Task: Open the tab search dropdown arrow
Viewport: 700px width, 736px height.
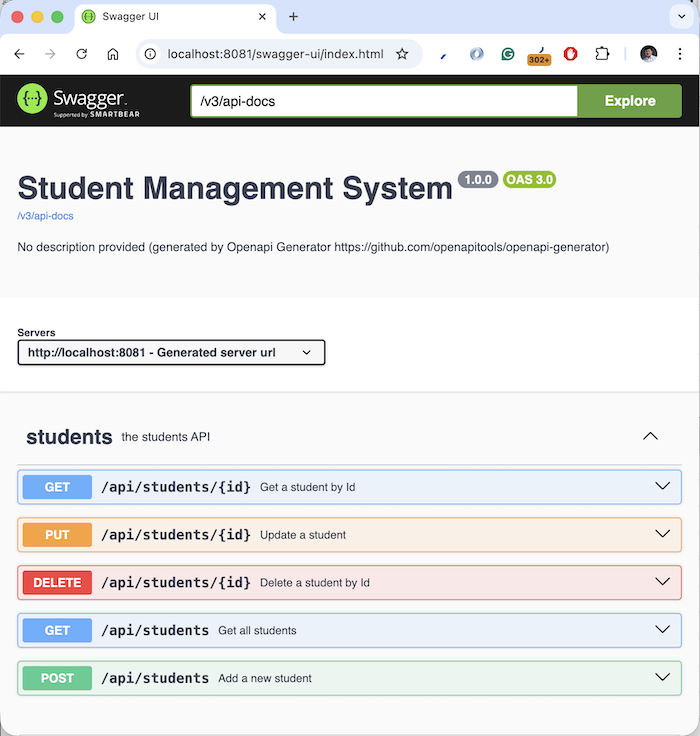Action: (680, 17)
